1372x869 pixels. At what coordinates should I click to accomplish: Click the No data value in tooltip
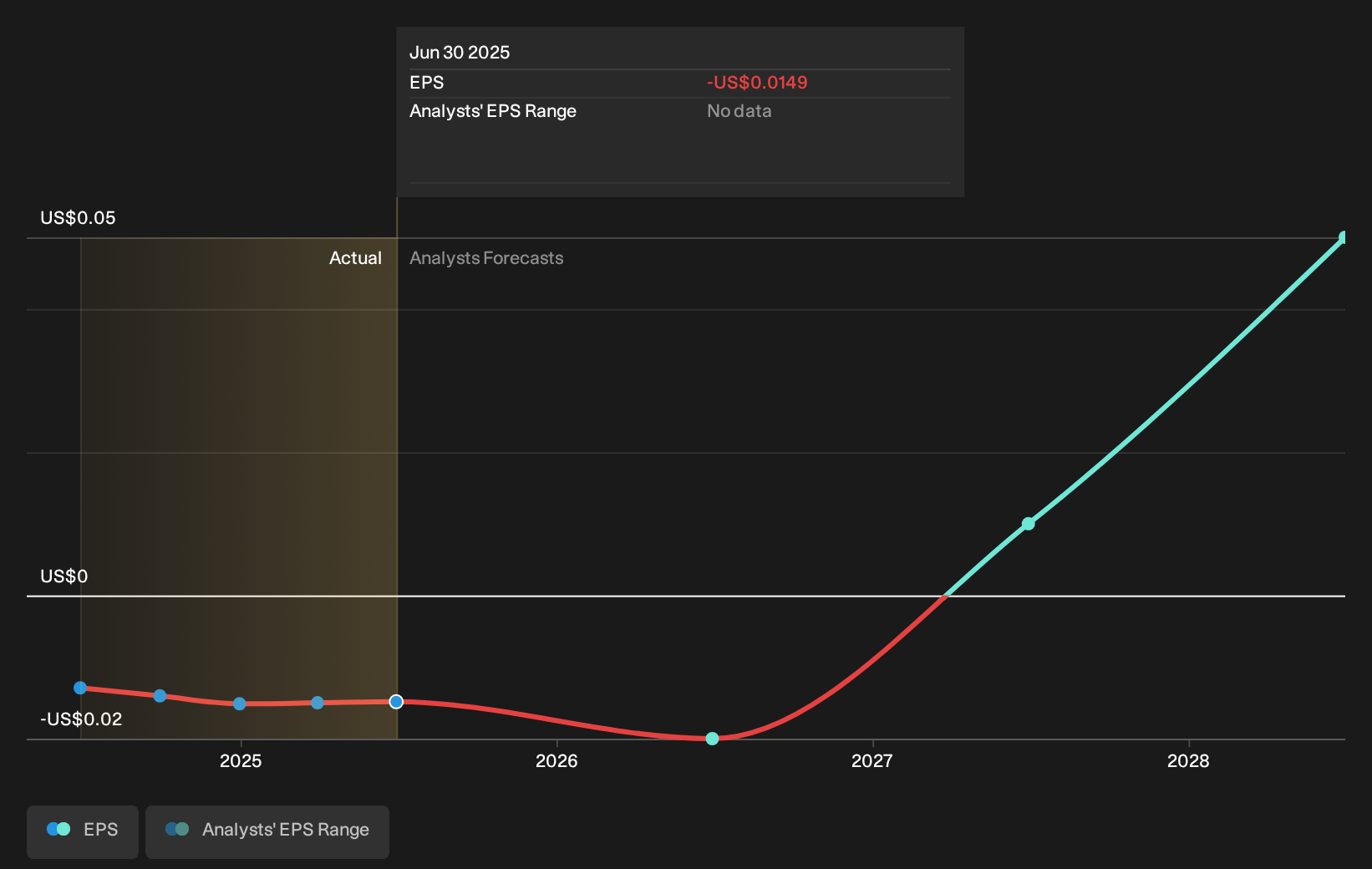[x=739, y=111]
